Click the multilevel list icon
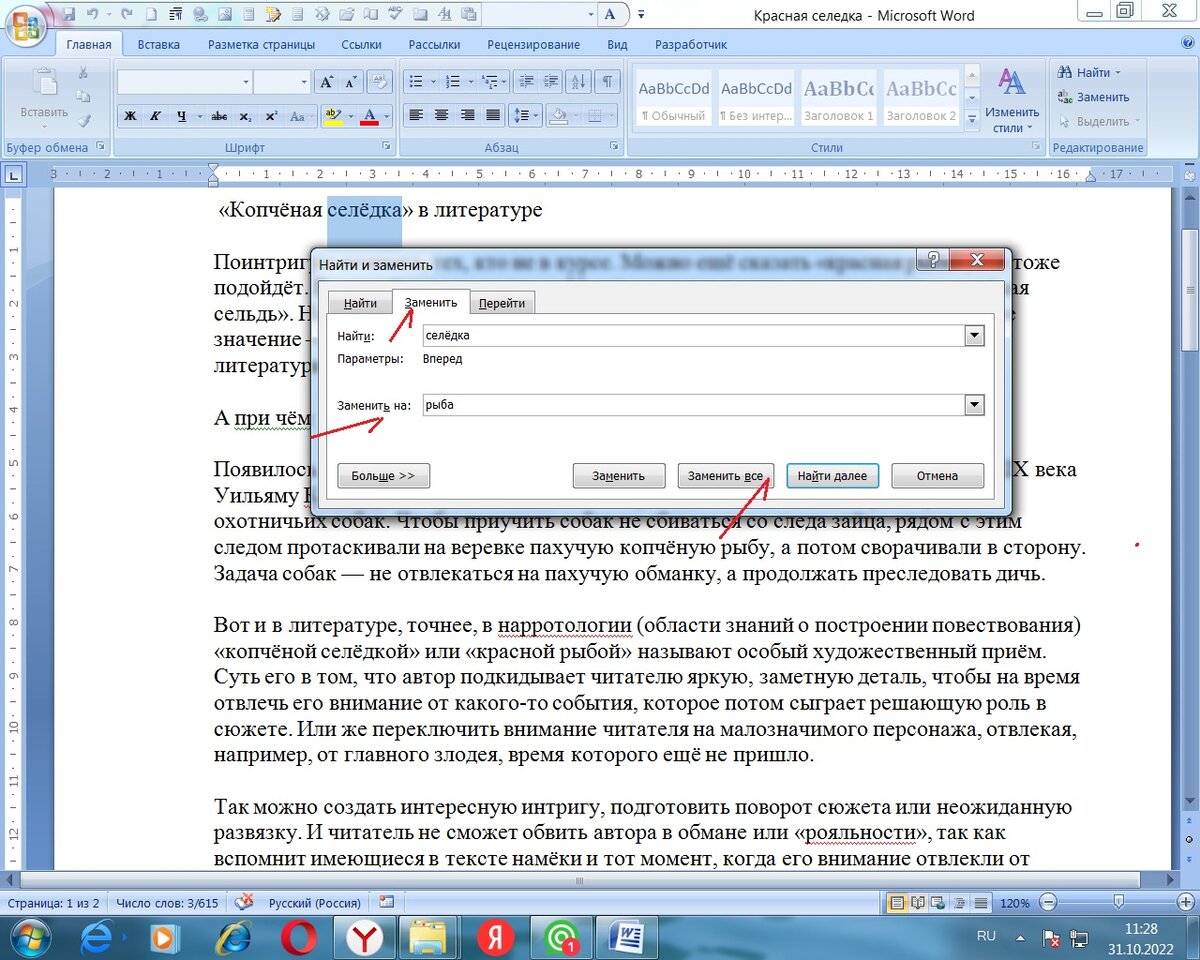This screenshot has width=1200, height=960. tap(489, 82)
